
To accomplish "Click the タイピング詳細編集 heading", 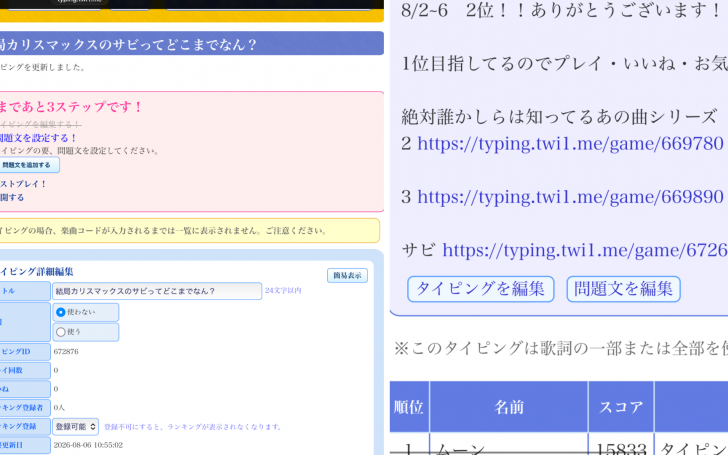I will [x=37, y=272].
